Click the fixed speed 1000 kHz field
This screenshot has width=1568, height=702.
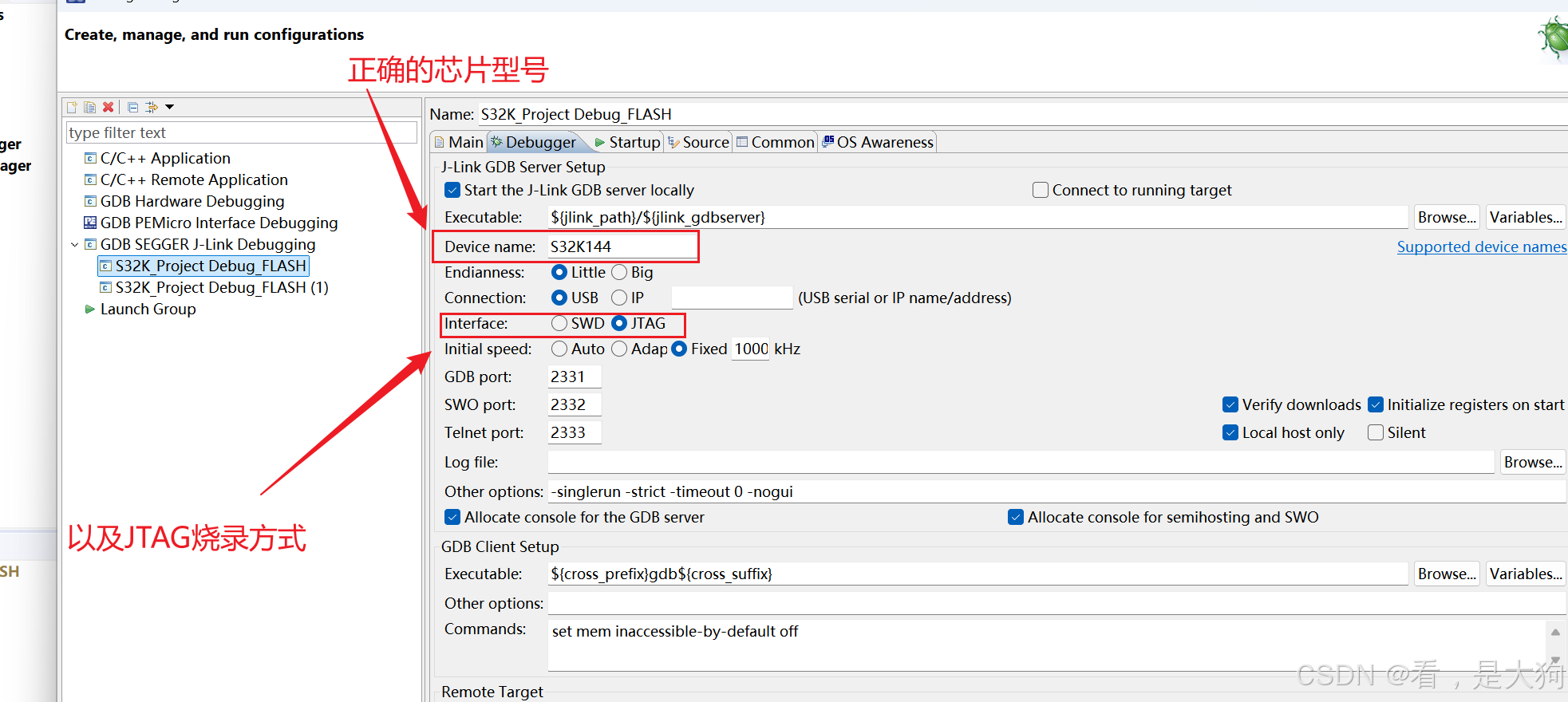point(751,349)
